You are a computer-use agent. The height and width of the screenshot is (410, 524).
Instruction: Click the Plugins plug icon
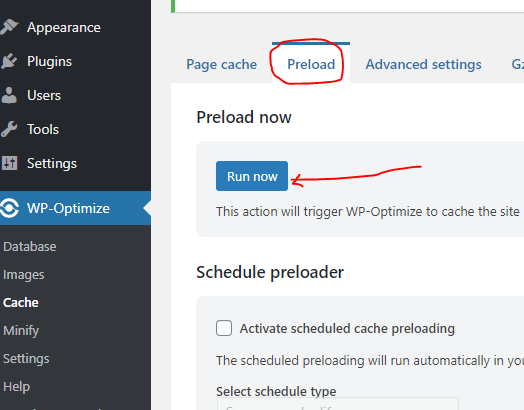[9, 61]
